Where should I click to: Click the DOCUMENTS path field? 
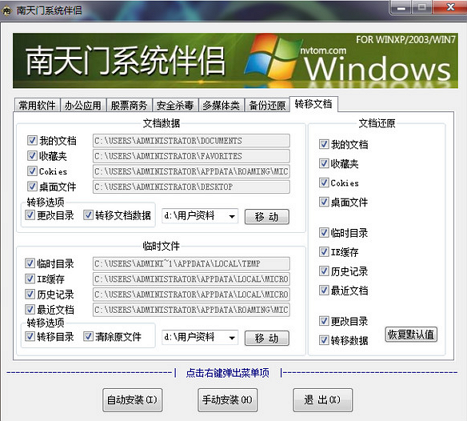[191, 141]
